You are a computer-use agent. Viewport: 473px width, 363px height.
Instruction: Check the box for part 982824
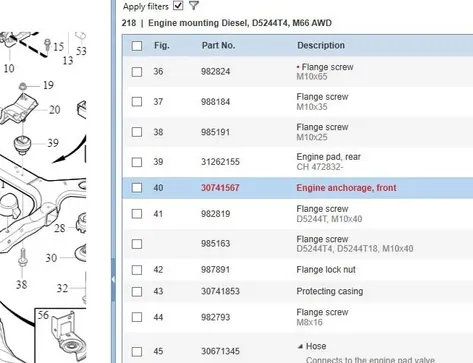tap(137, 72)
